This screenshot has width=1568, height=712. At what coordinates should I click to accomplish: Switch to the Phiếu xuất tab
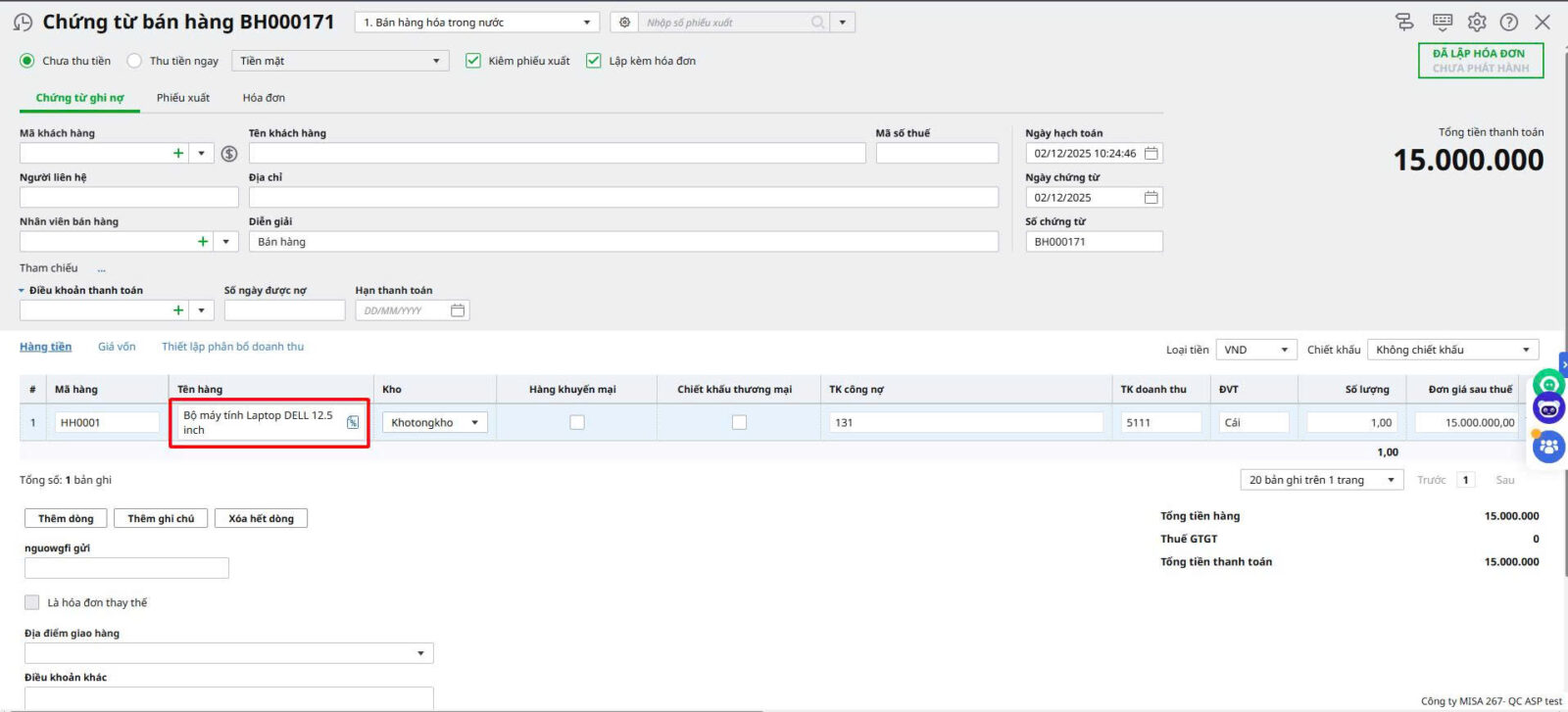183,98
